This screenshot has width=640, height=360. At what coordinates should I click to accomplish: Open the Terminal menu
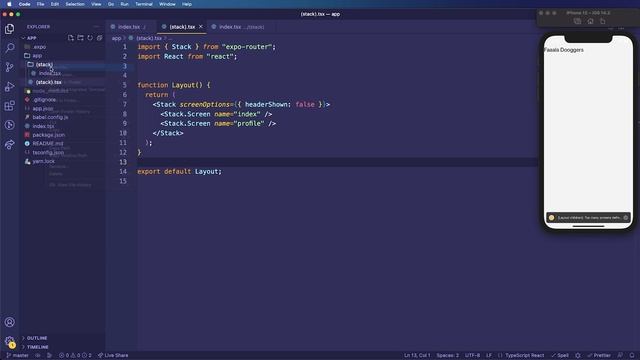pos(144,4)
